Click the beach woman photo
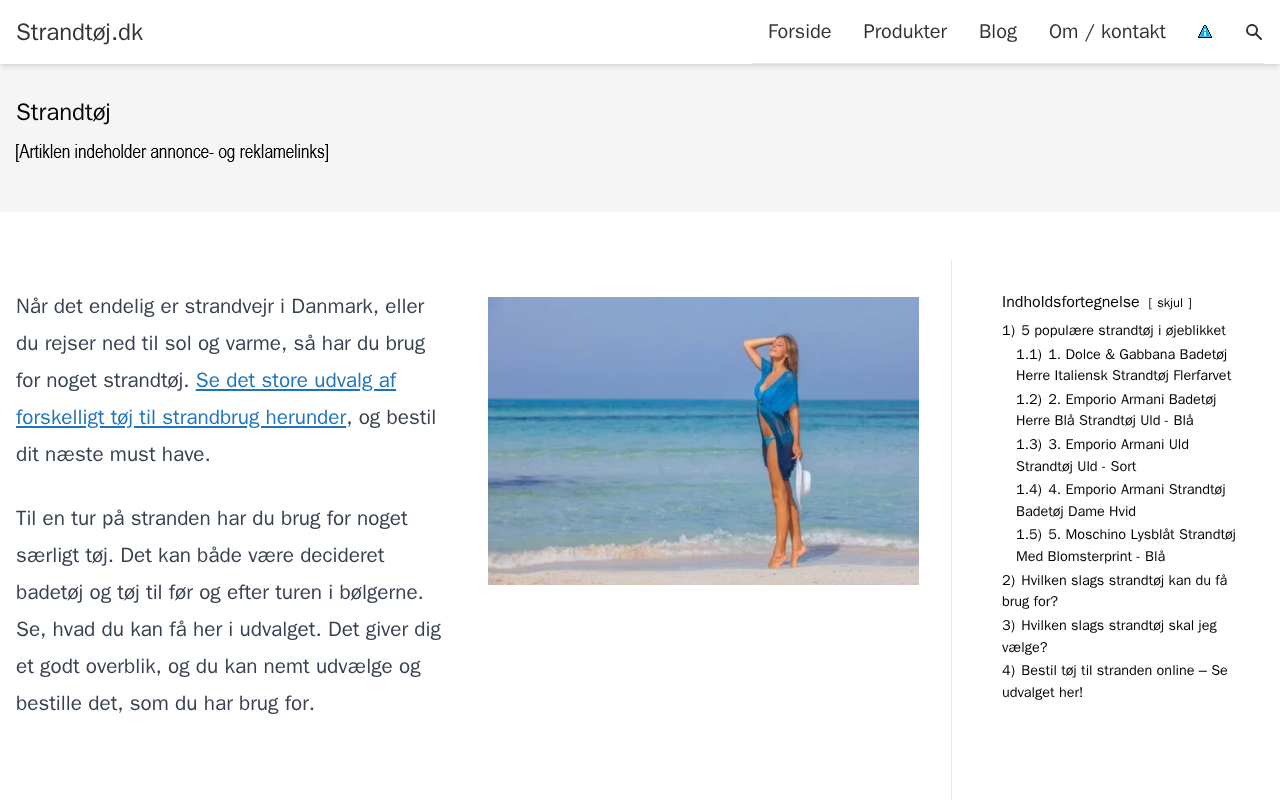 pyautogui.click(x=703, y=441)
